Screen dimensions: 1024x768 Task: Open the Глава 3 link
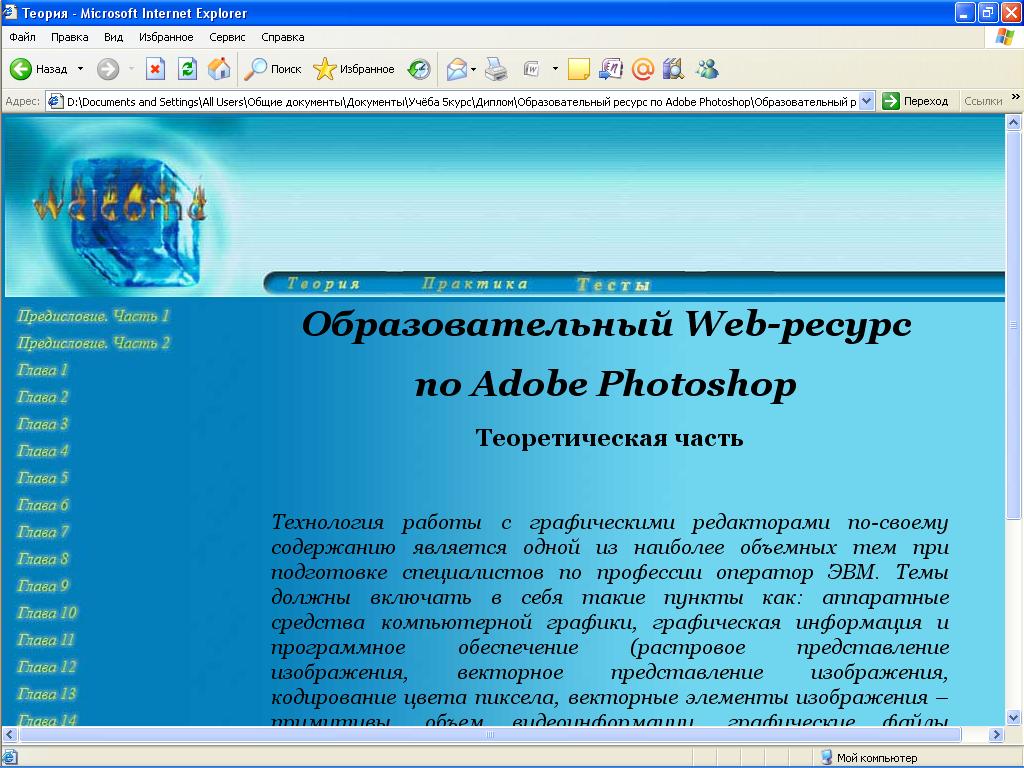click(x=42, y=424)
